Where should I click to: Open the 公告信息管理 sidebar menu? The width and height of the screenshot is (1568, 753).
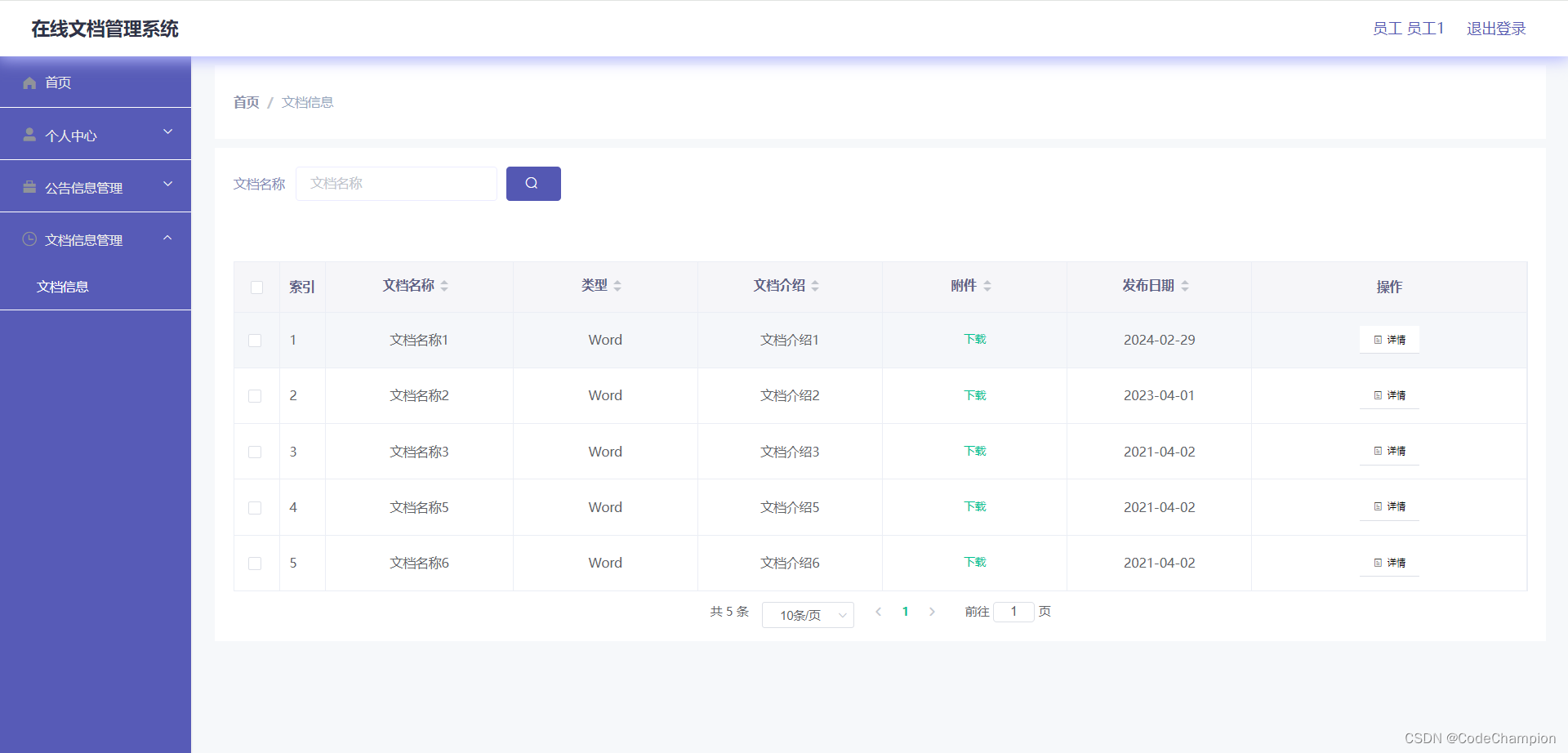[x=96, y=187]
